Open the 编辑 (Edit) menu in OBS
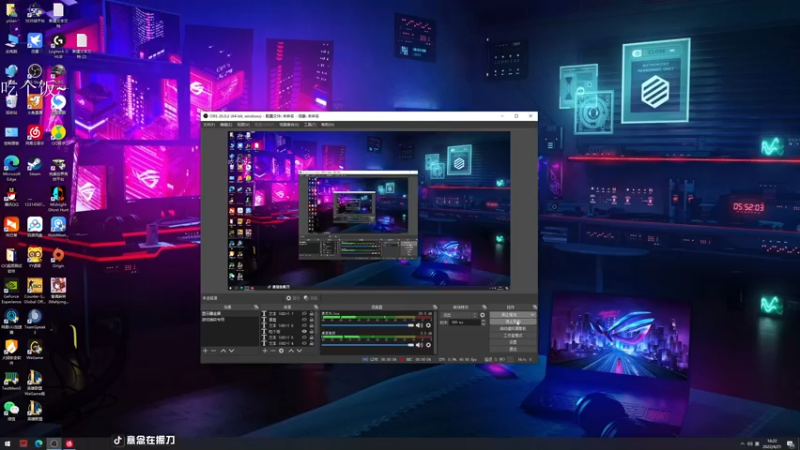Viewport: 800px width, 450px height. click(x=226, y=124)
